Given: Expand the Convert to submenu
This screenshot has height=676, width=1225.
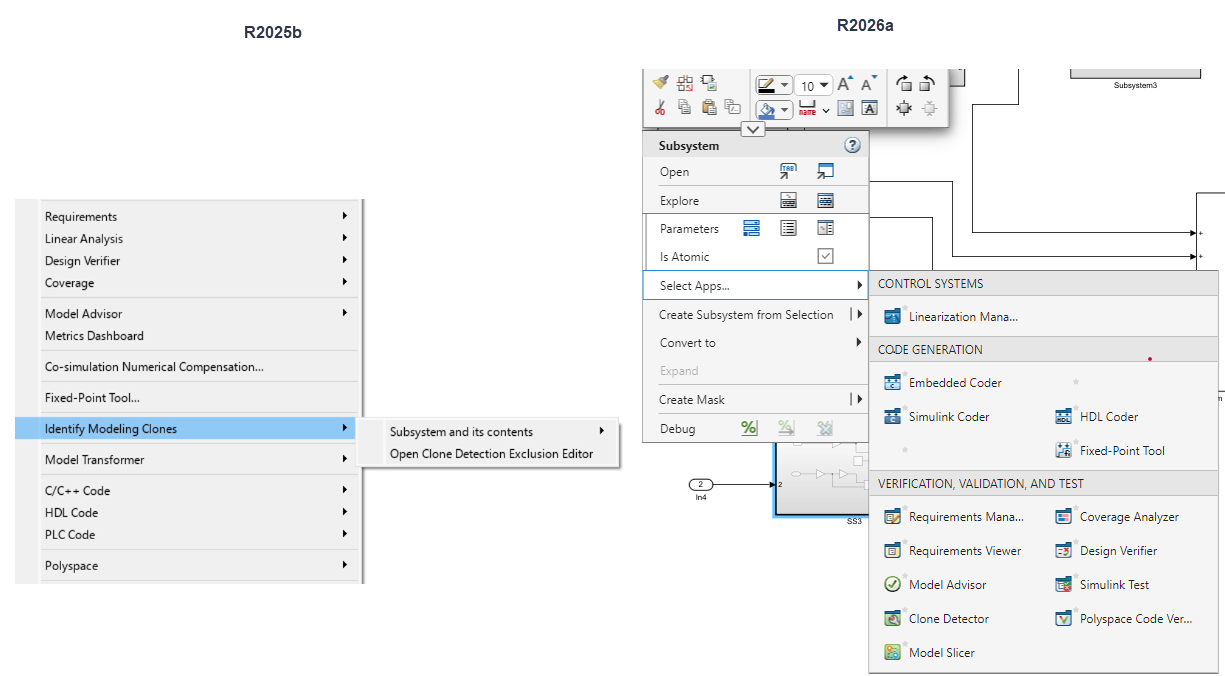Looking at the screenshot, I should coord(859,343).
